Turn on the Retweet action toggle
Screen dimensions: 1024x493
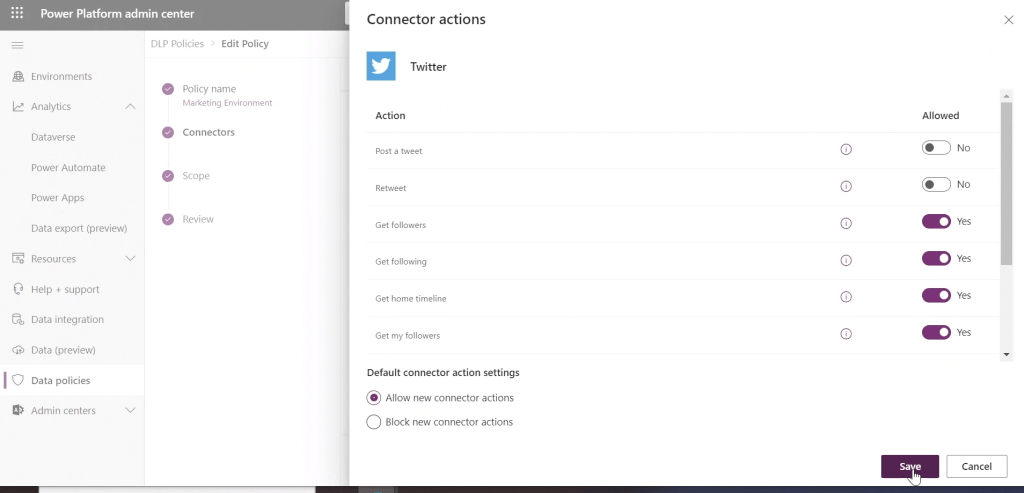pos(936,185)
